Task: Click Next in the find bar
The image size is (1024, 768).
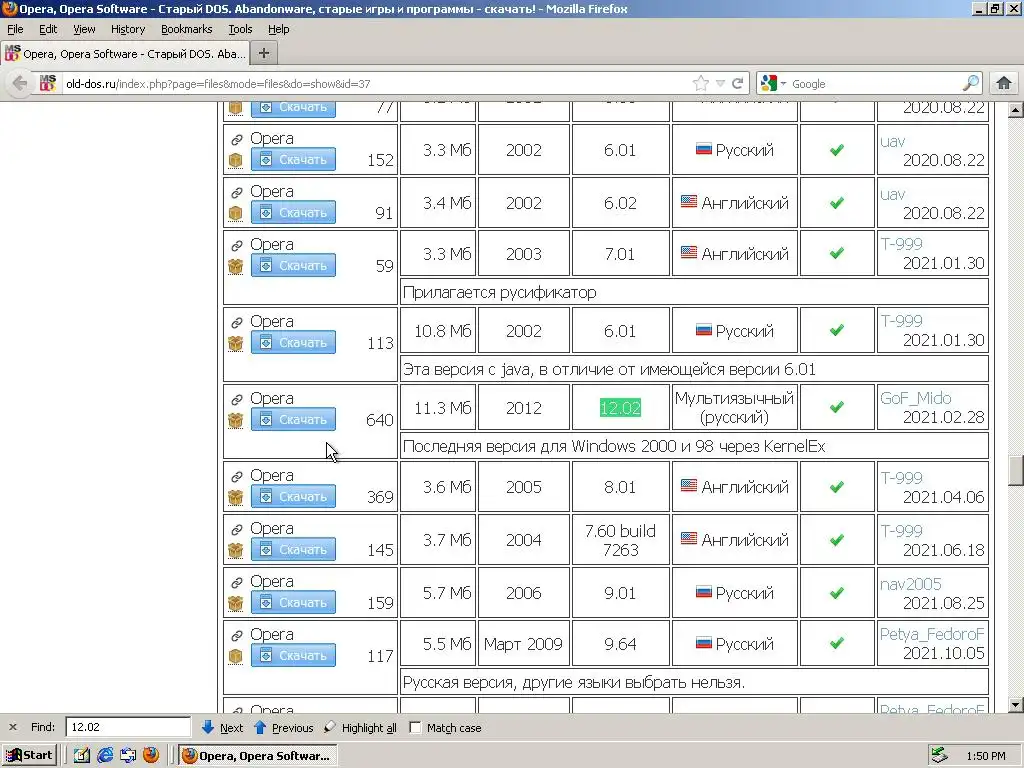Action: coord(223,727)
